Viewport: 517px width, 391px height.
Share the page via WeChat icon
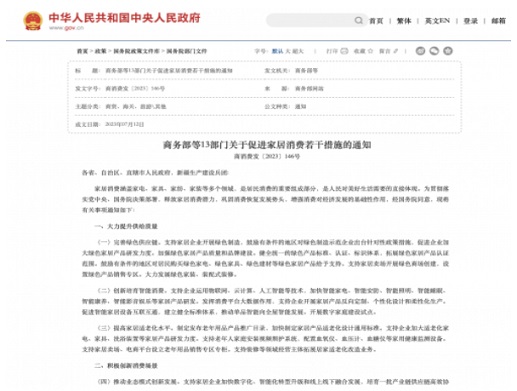[434, 51]
